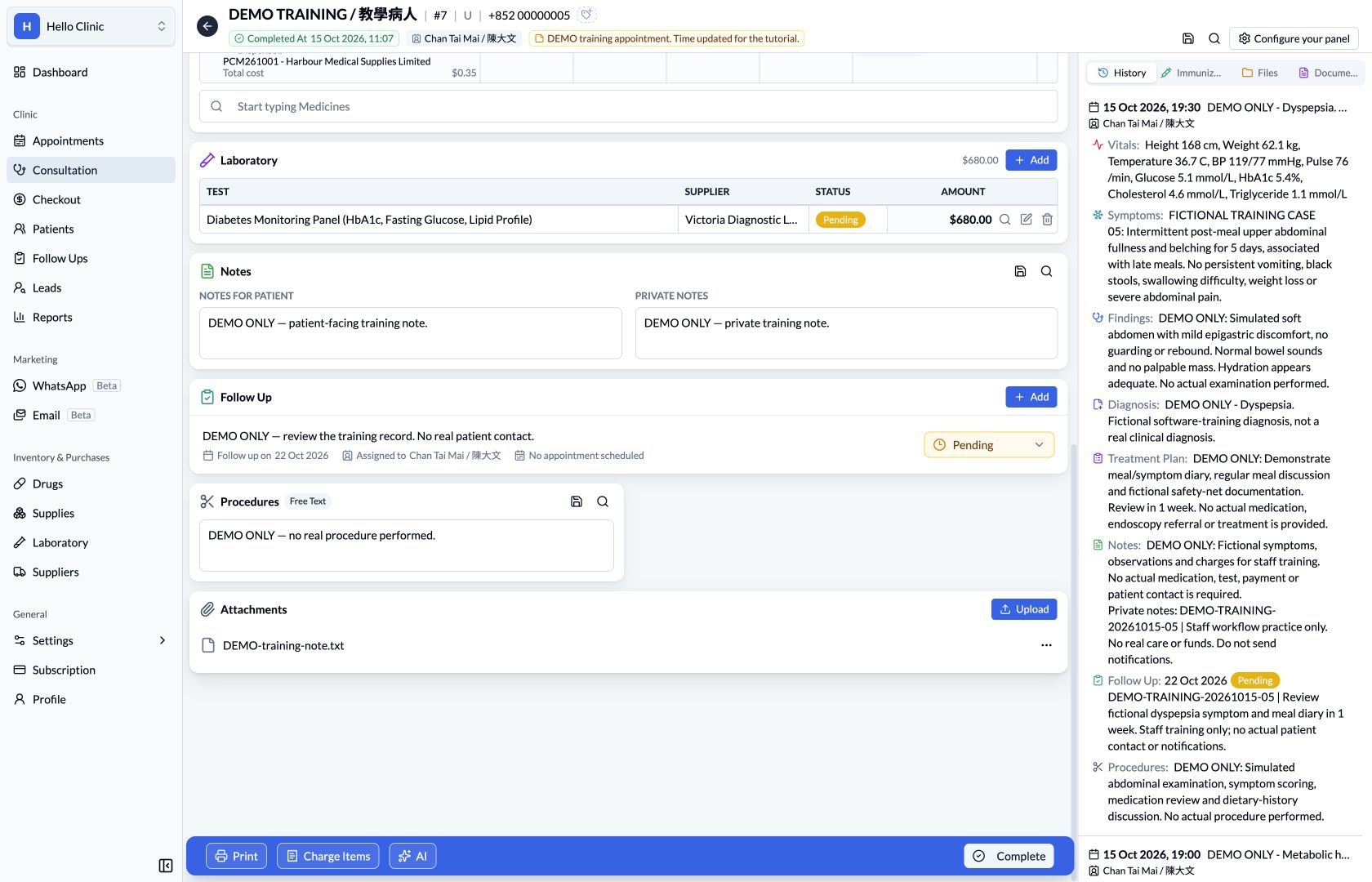1372x882 pixels.
Task: Save the Notes section
Action: tap(1020, 271)
